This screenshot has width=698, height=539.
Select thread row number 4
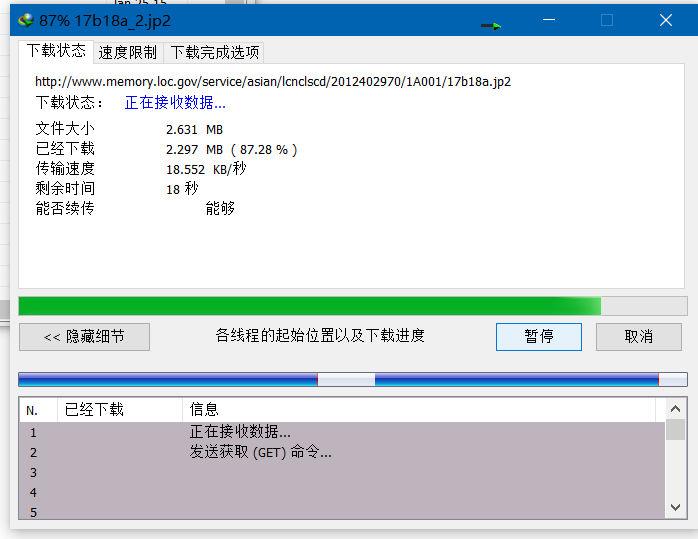click(x=342, y=493)
